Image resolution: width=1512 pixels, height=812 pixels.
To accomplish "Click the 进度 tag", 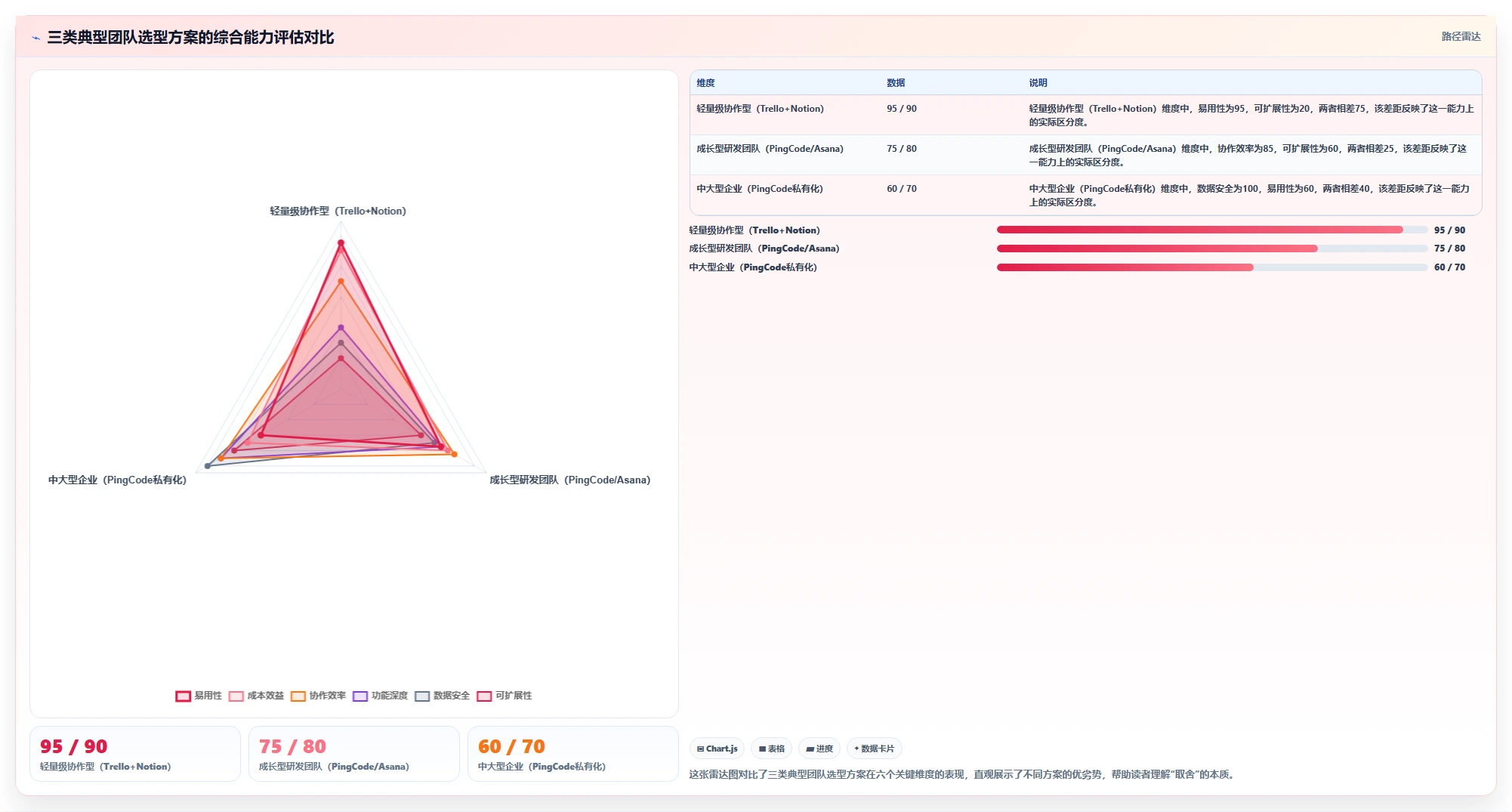I will click(x=819, y=749).
